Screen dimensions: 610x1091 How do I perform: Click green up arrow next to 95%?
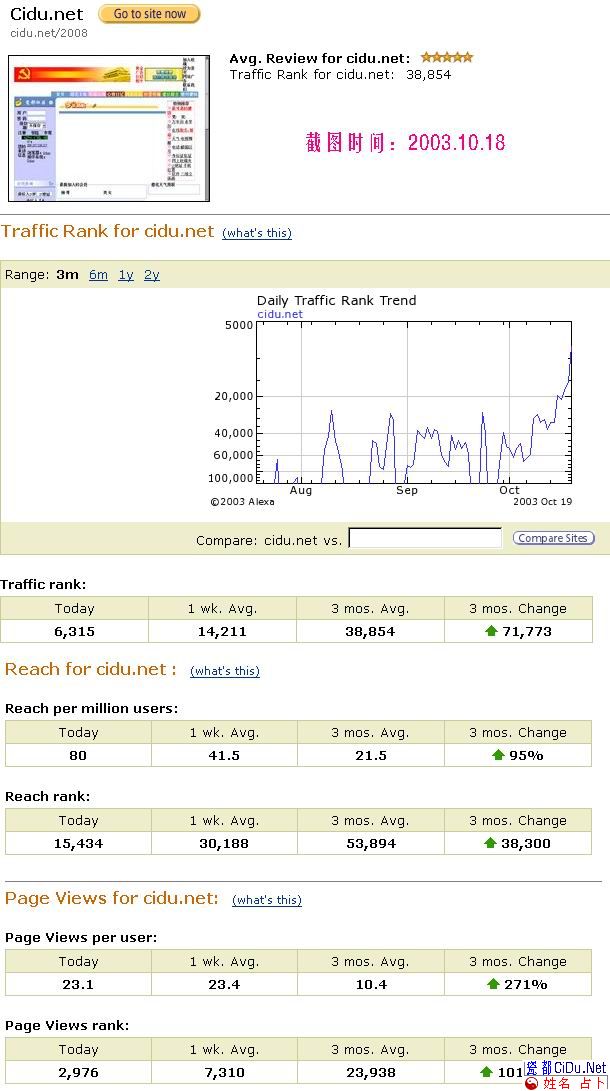click(498, 755)
